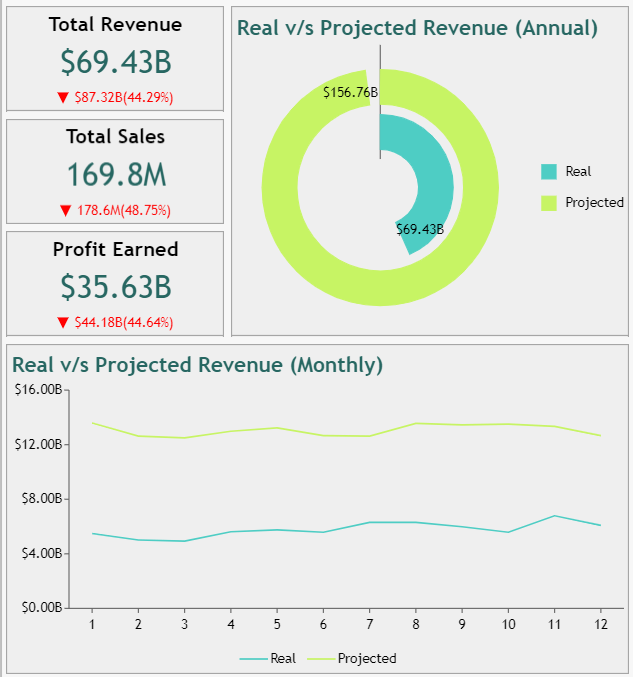The height and width of the screenshot is (677, 633).
Task: Click month 1 on the x-axis
Action: tap(91, 624)
